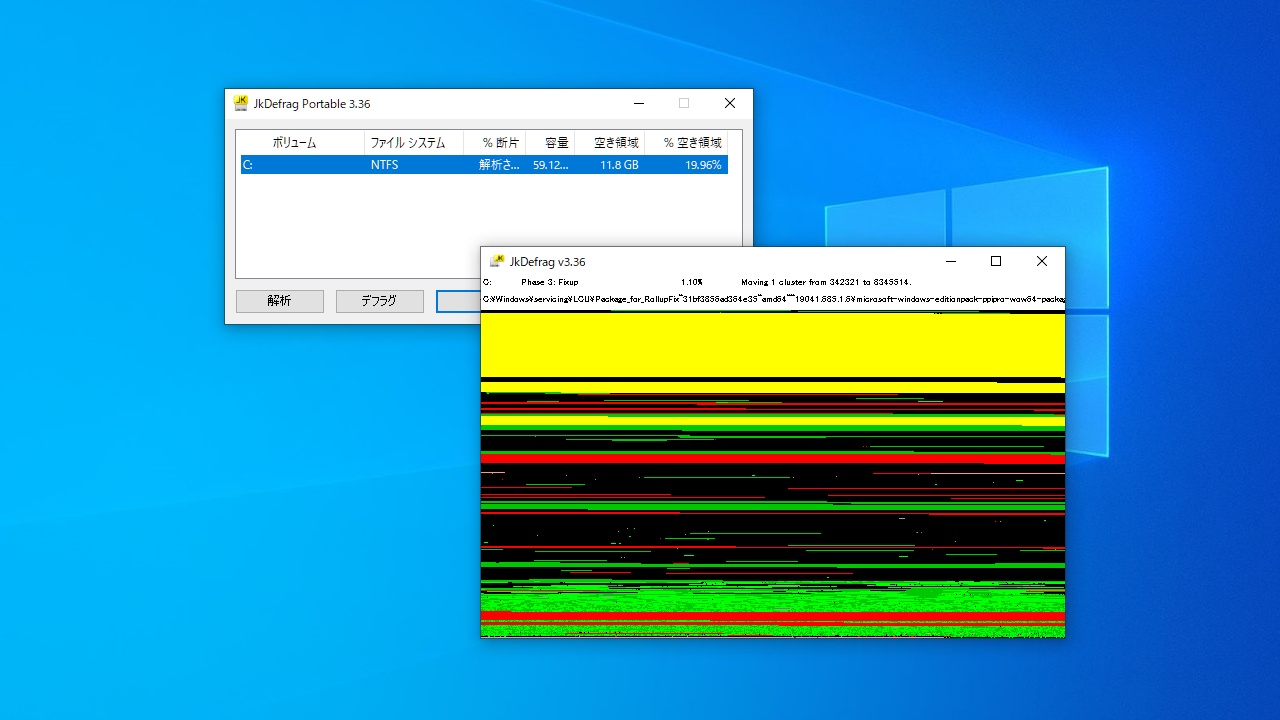This screenshot has width=1280, height=720.
Task: Click the Moving 1 cluster status message
Action: 826,282
